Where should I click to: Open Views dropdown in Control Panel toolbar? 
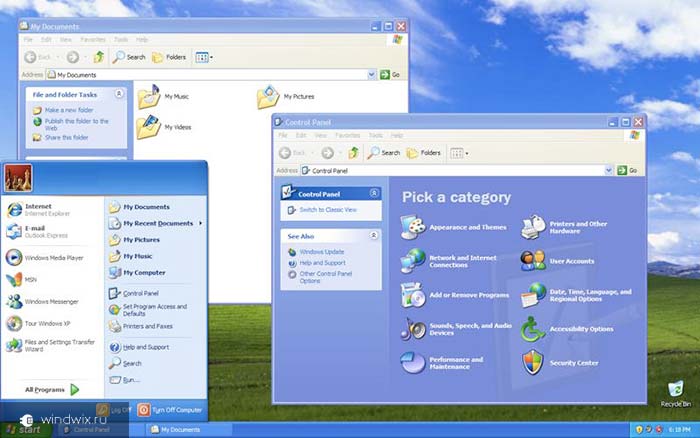click(459, 153)
